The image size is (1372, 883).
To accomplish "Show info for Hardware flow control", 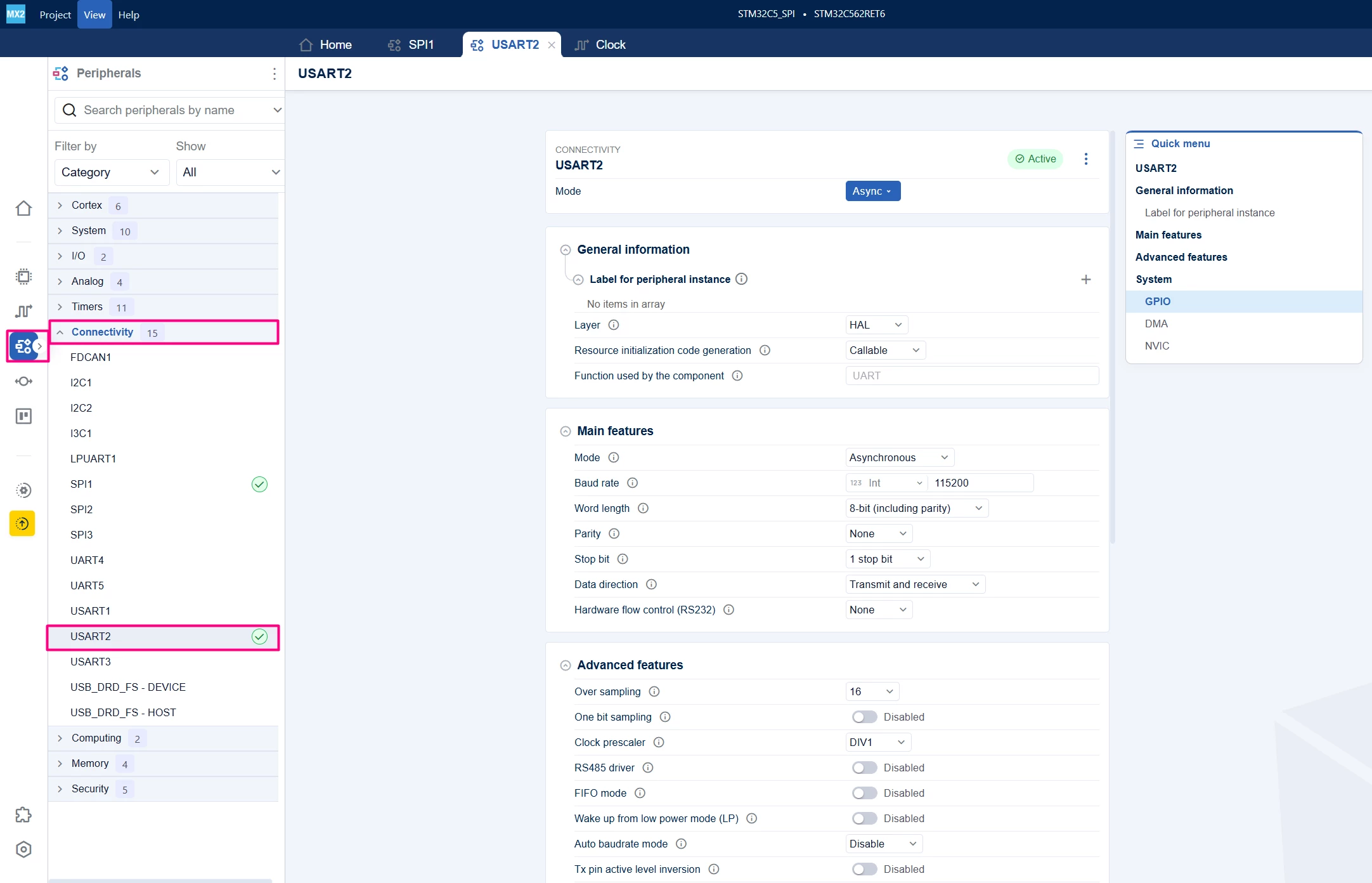I will [728, 610].
